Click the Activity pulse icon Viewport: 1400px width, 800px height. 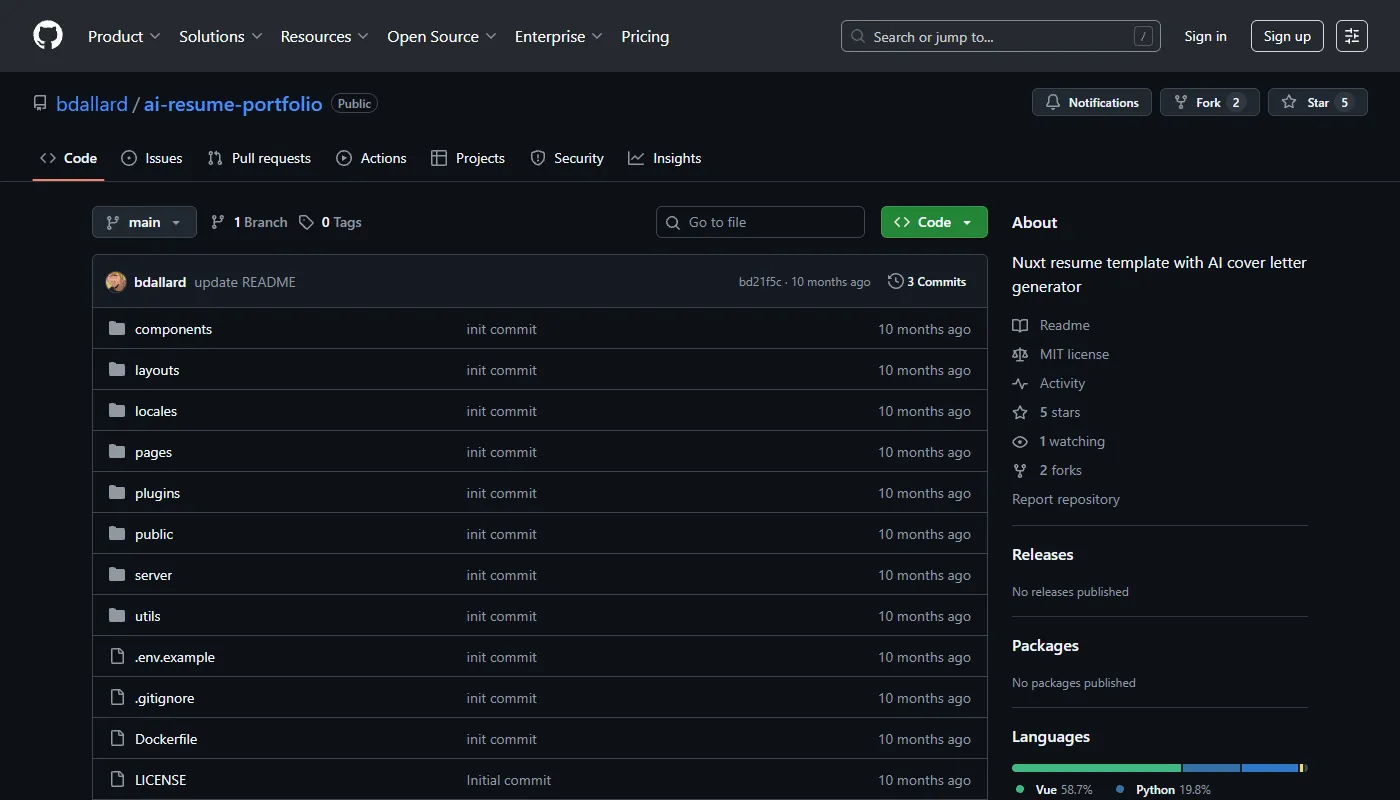pos(1020,383)
